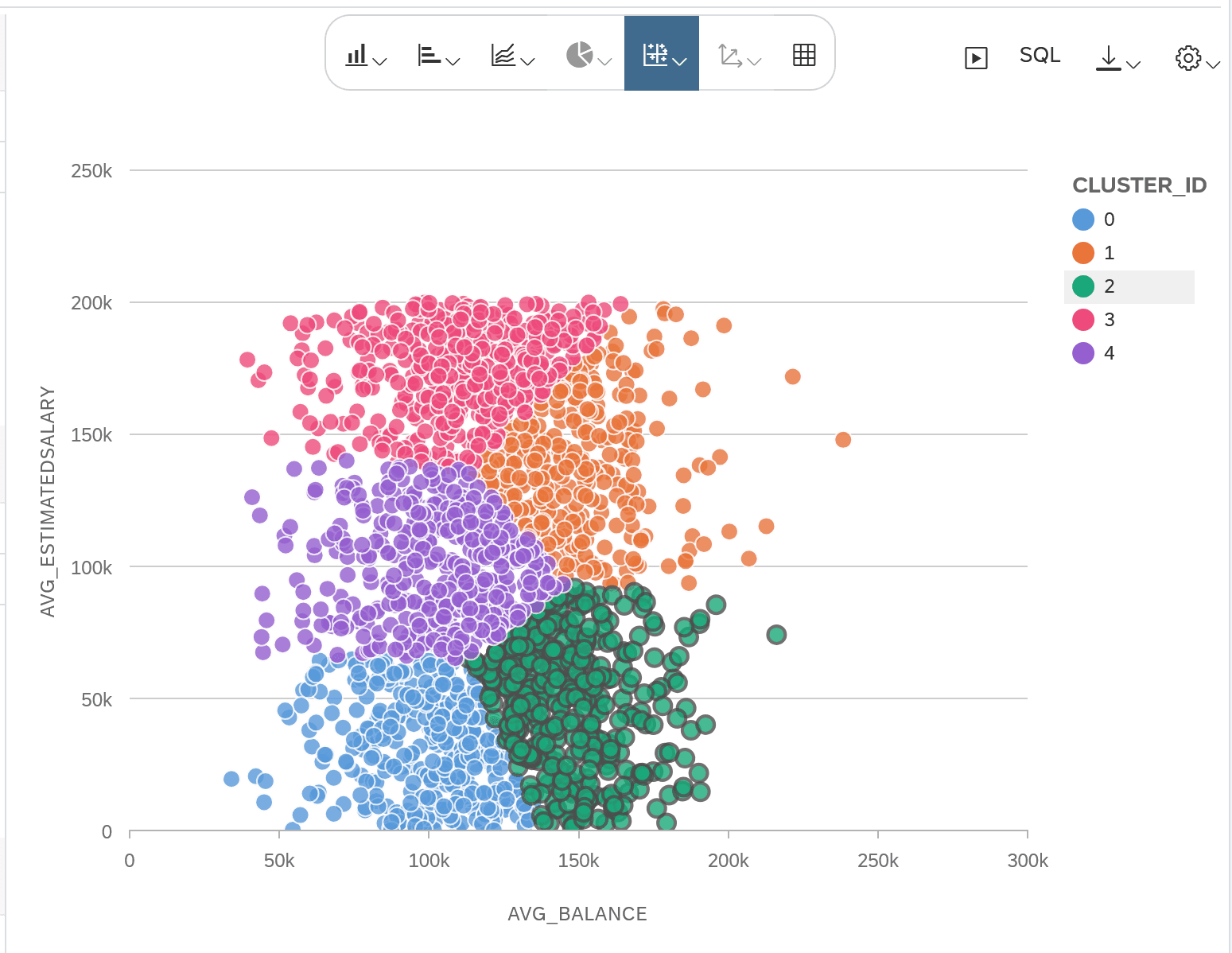The image size is (1232, 953).
Task: Open the chart settings gear icon
Action: click(1187, 57)
